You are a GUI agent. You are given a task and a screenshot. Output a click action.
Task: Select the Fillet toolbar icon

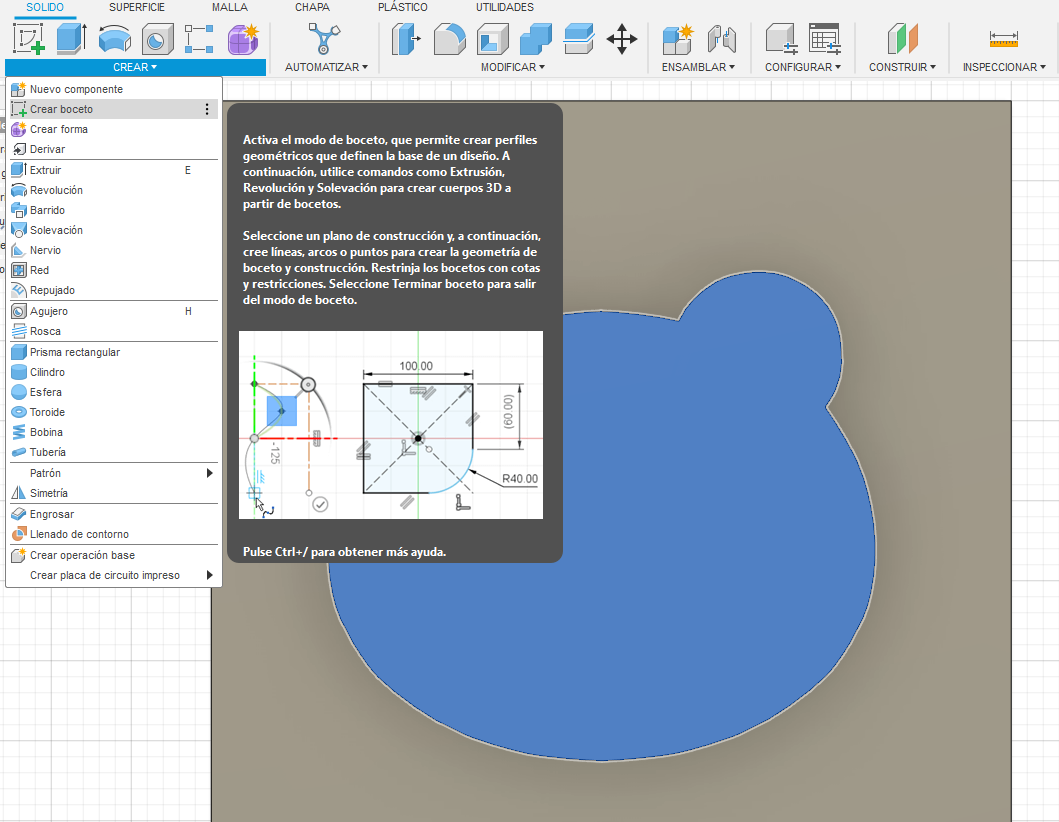pyautogui.click(x=449, y=38)
